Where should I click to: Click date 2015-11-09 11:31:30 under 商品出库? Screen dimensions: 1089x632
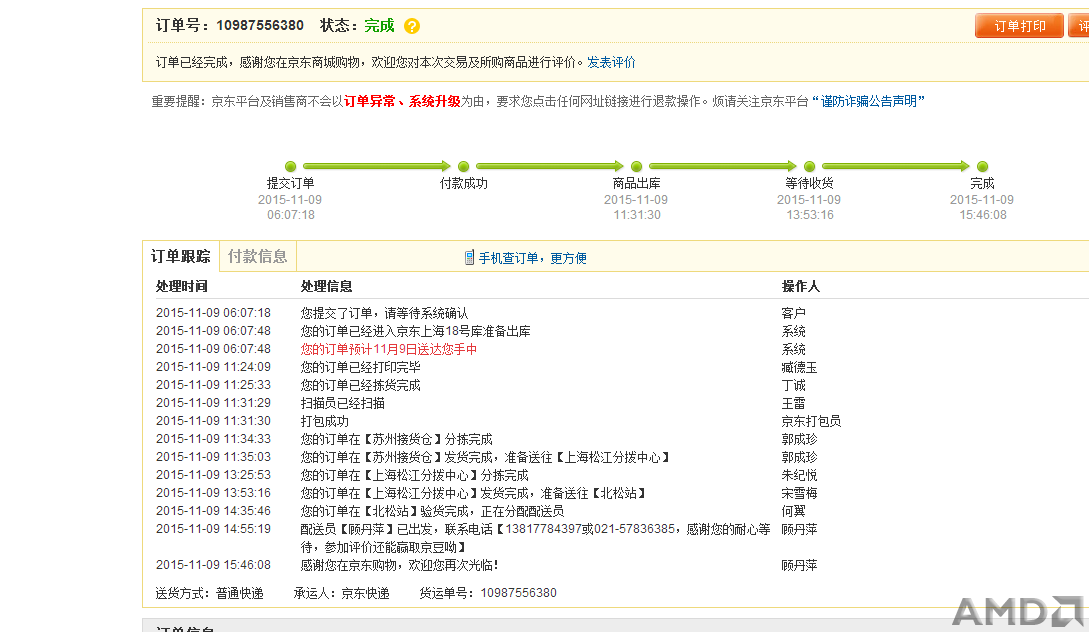click(x=636, y=208)
